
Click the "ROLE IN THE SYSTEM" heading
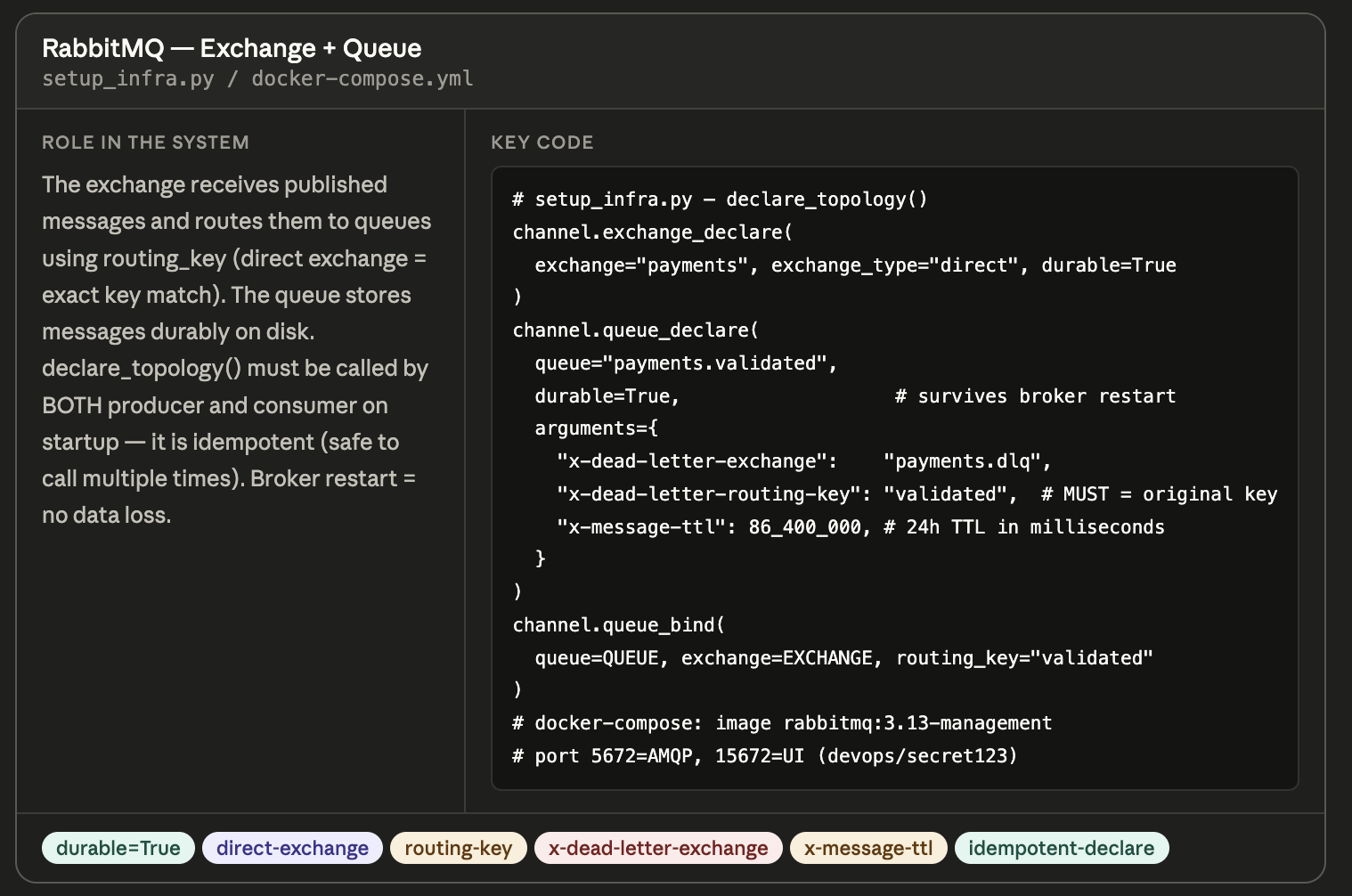tap(145, 143)
